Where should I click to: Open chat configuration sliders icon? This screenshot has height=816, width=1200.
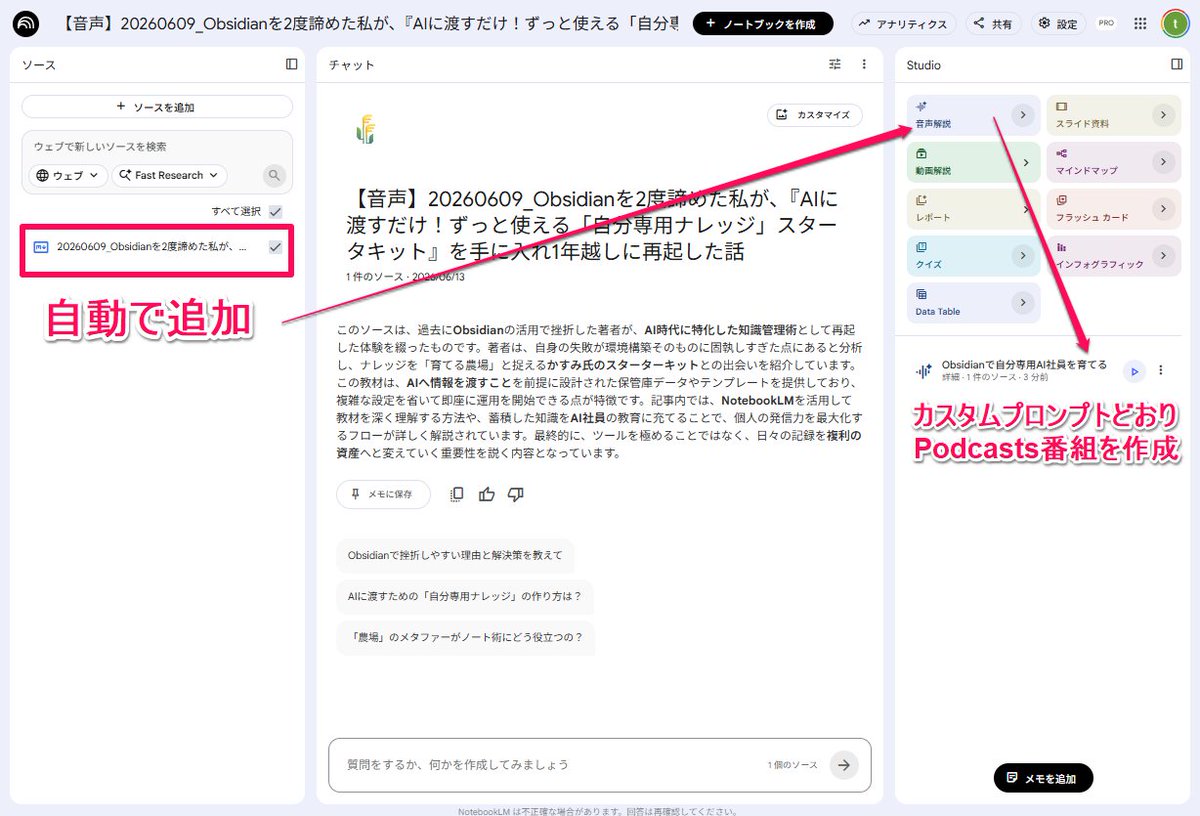pyautogui.click(x=835, y=64)
